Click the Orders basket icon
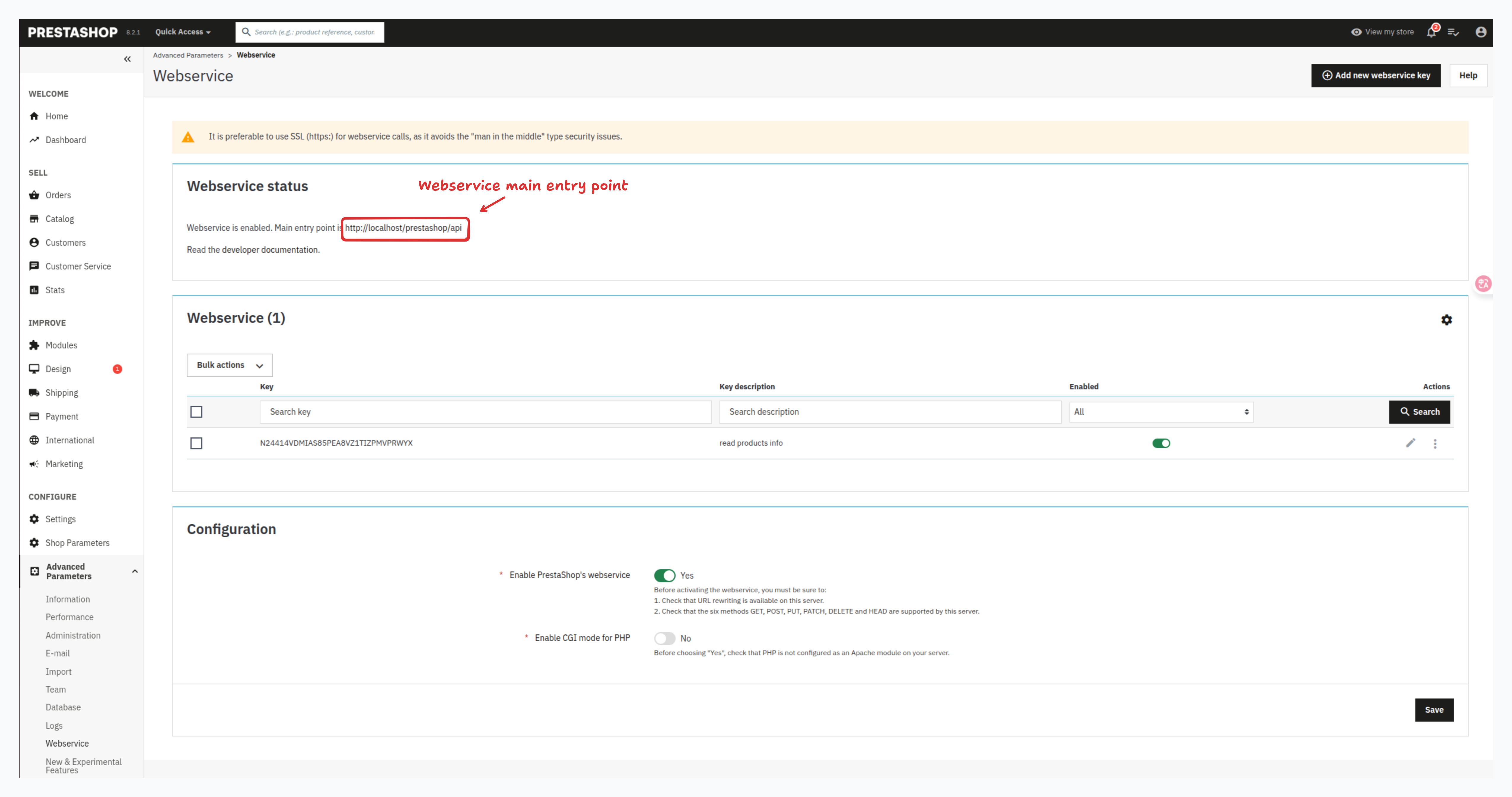The image size is (1512, 797). (x=34, y=195)
